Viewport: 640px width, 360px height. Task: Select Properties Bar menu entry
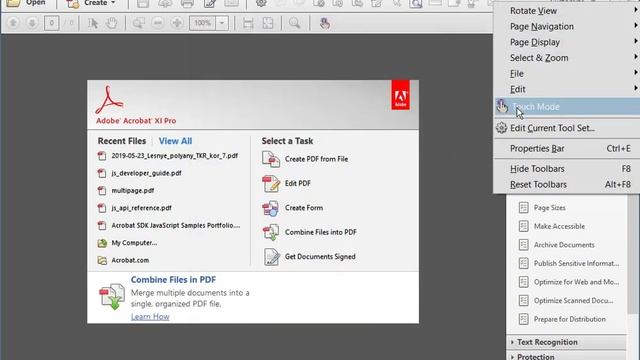pyautogui.click(x=567, y=149)
